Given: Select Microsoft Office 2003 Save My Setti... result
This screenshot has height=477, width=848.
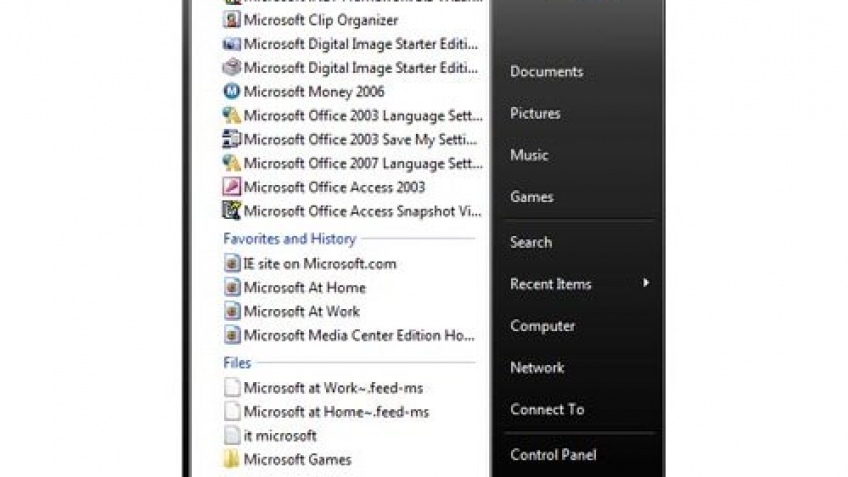Looking at the screenshot, I should (360, 139).
